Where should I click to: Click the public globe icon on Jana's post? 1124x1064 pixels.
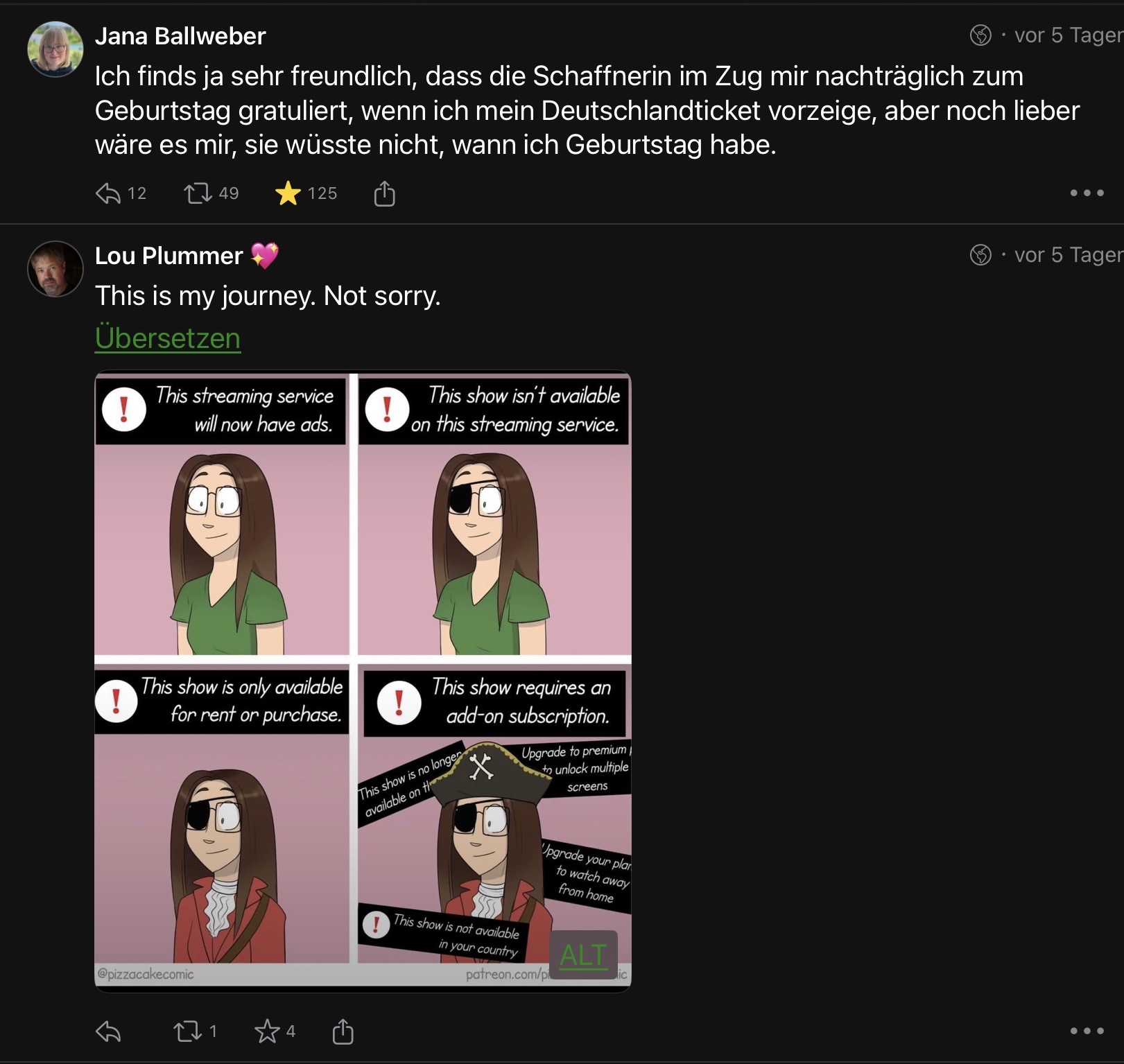click(980, 35)
